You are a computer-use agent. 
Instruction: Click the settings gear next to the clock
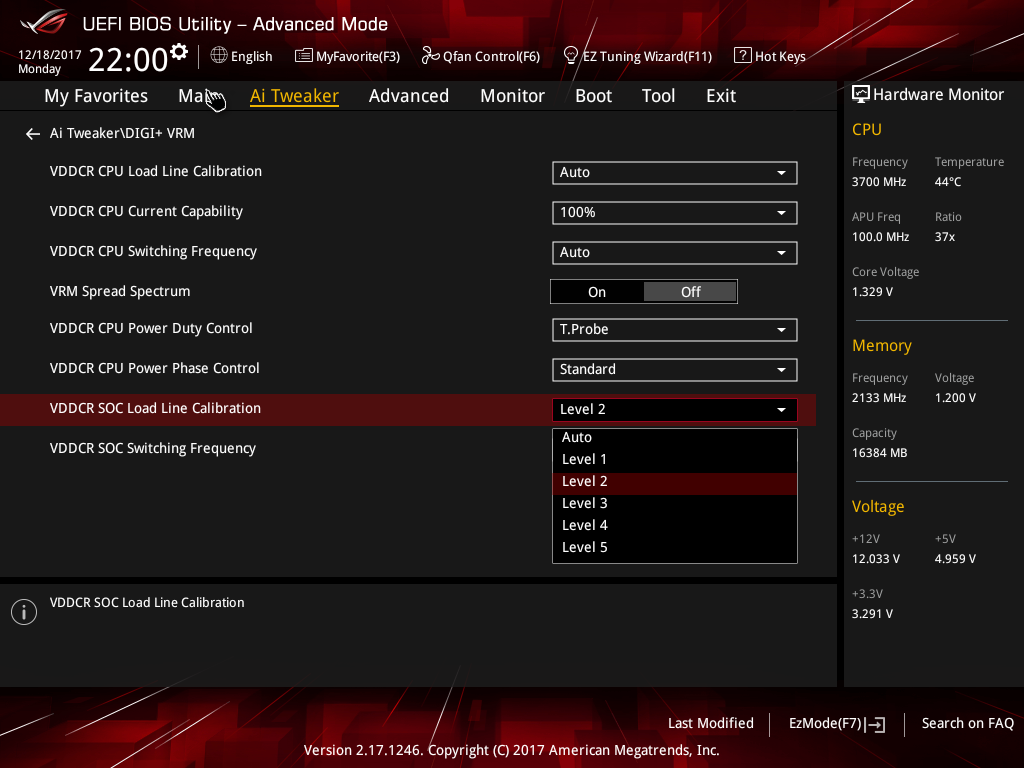[178, 52]
